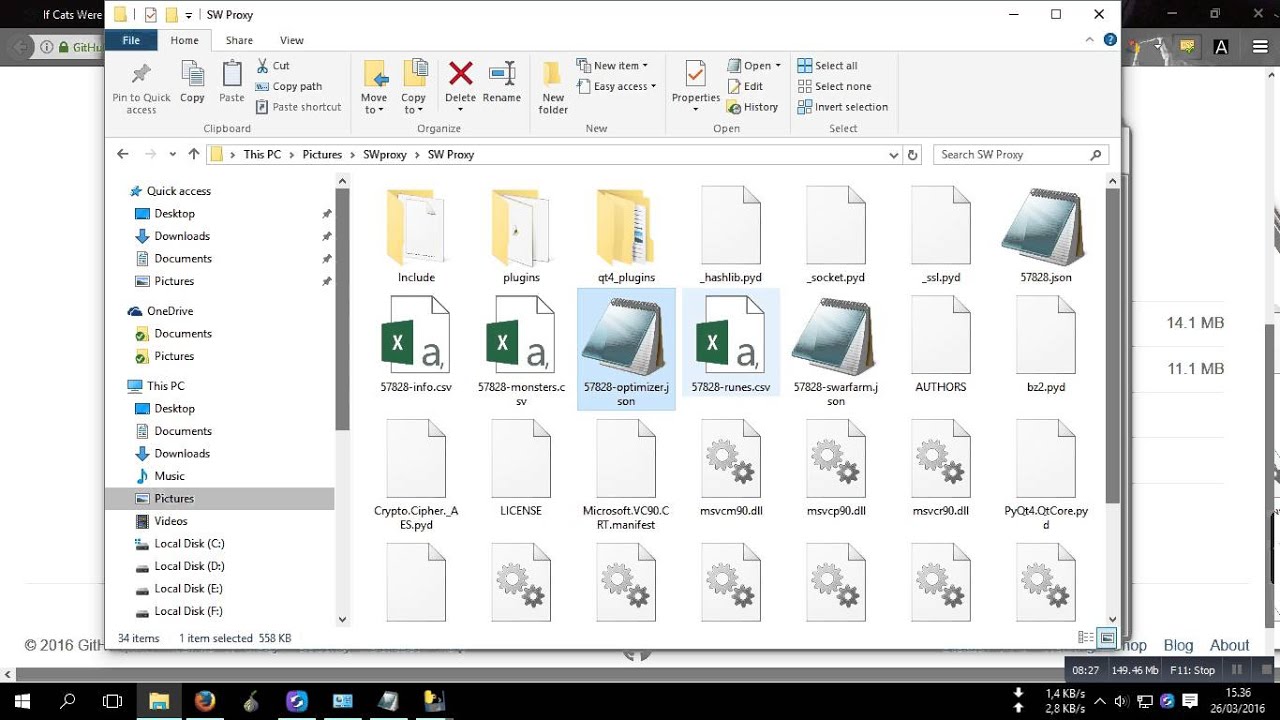This screenshot has height=720, width=1280.
Task: Expand the Open dropdown arrow
Action: tap(778, 66)
